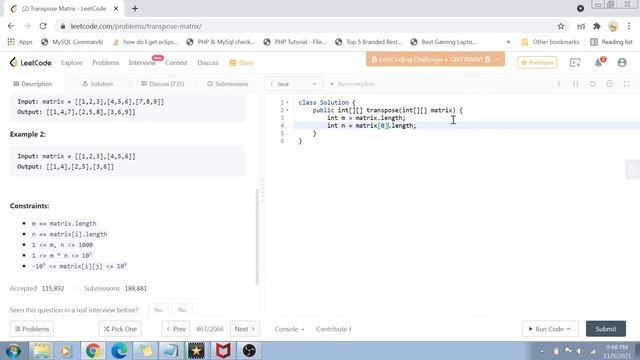Image resolution: width=640 pixels, height=360 pixels.
Task: Open the Other bookmarks folder
Action: click(x=550, y=42)
